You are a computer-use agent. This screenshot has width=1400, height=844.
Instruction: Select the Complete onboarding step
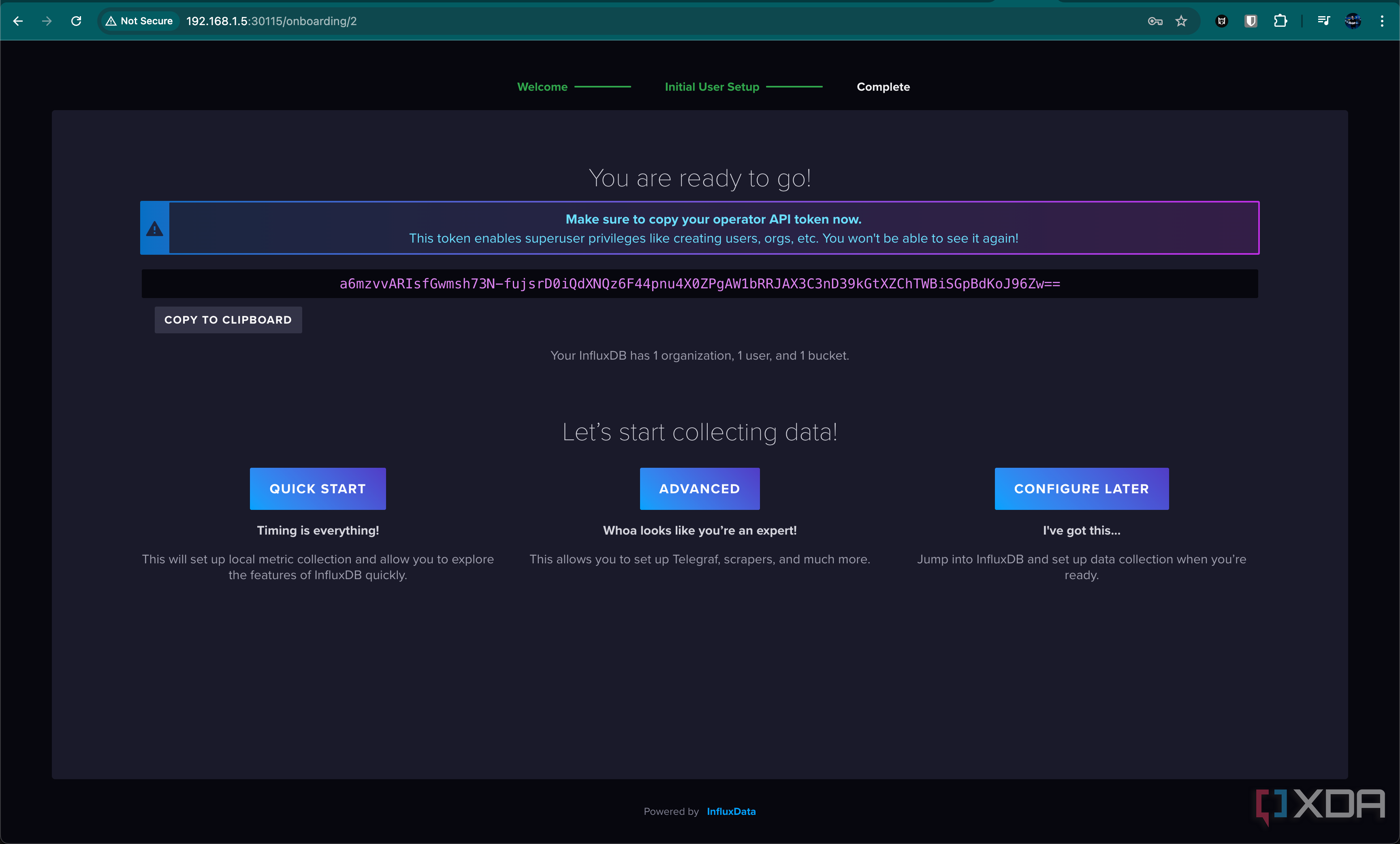[x=883, y=87]
